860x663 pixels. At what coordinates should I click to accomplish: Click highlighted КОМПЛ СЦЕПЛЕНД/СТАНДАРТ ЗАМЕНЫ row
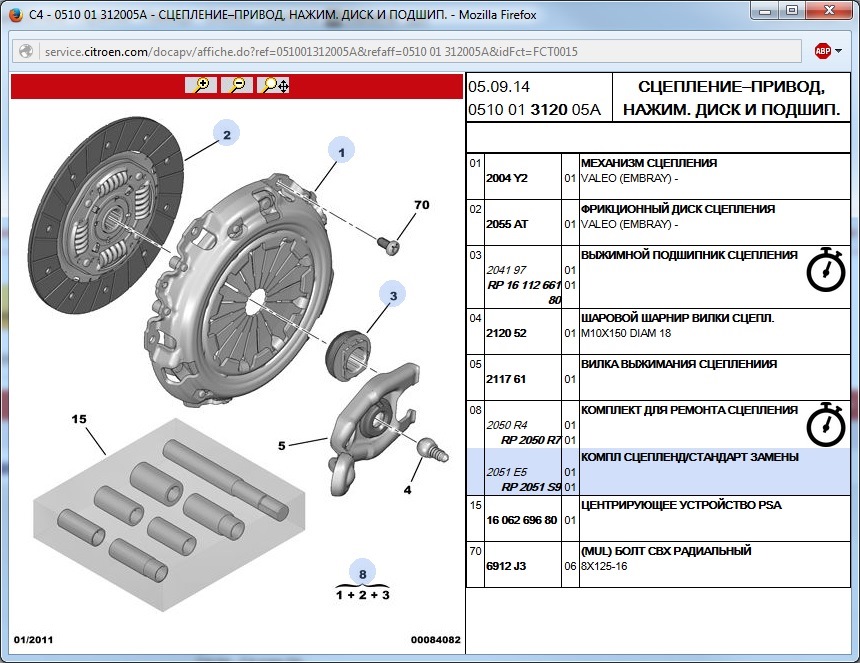click(x=658, y=472)
